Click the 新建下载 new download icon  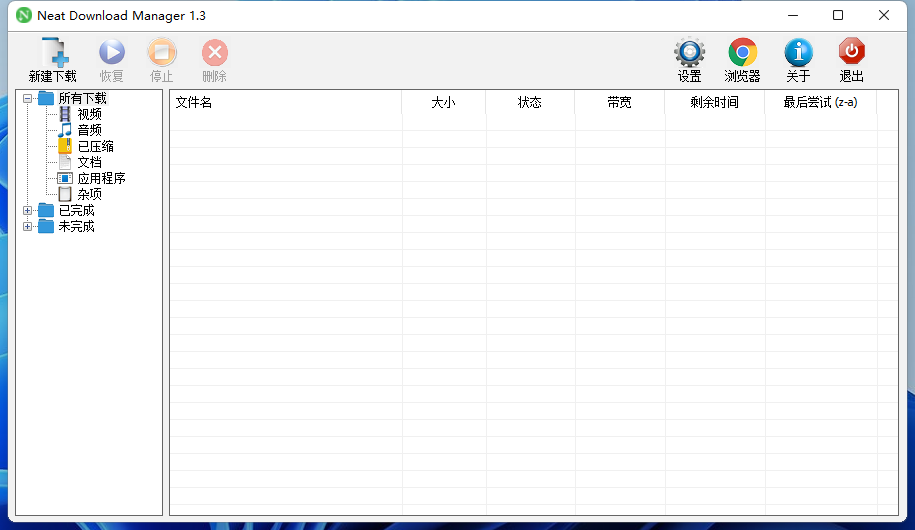[x=55, y=52]
